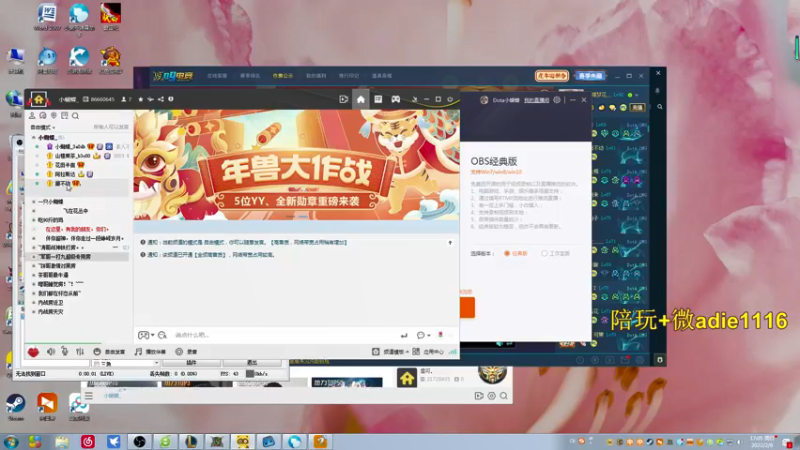This screenshot has height=450, width=800.
Task: Open the highlighted yellow tab in game platform
Action: (x=283, y=76)
